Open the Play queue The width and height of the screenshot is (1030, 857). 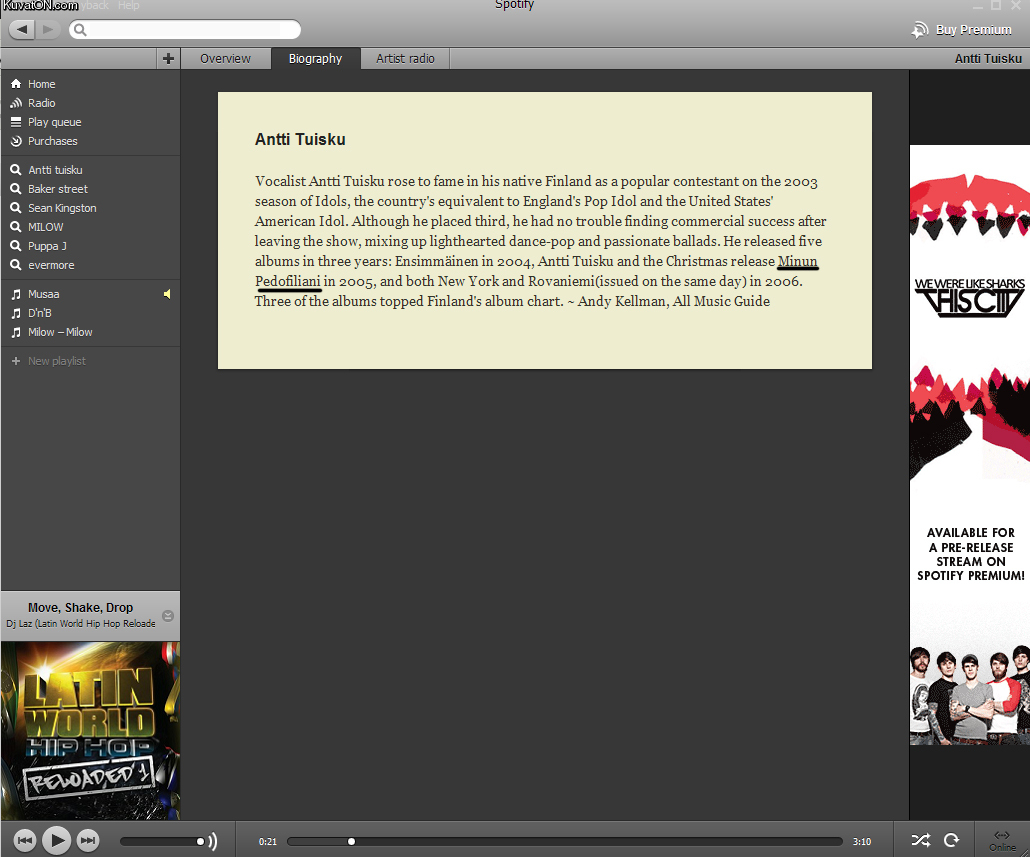[x=54, y=122]
